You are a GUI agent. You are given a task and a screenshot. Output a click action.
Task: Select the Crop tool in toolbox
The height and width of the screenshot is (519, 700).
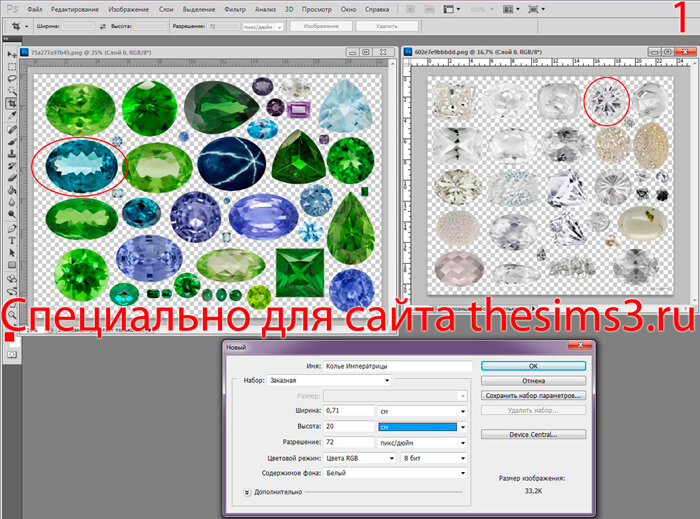click(x=12, y=103)
